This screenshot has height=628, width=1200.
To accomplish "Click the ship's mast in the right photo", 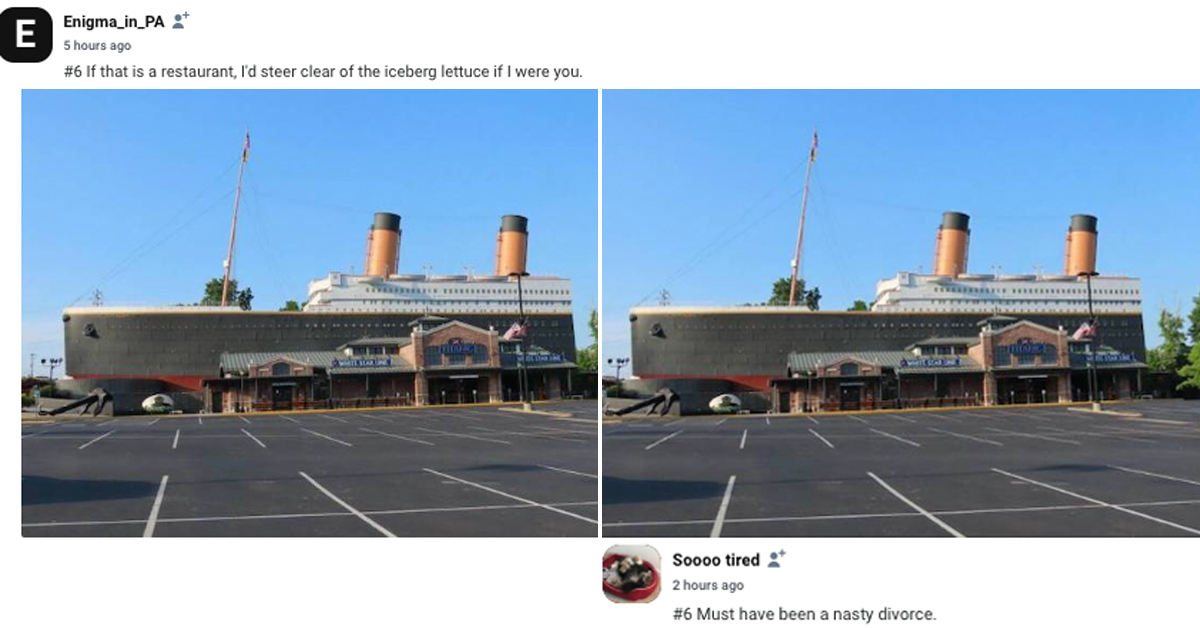I will pos(804,218).
